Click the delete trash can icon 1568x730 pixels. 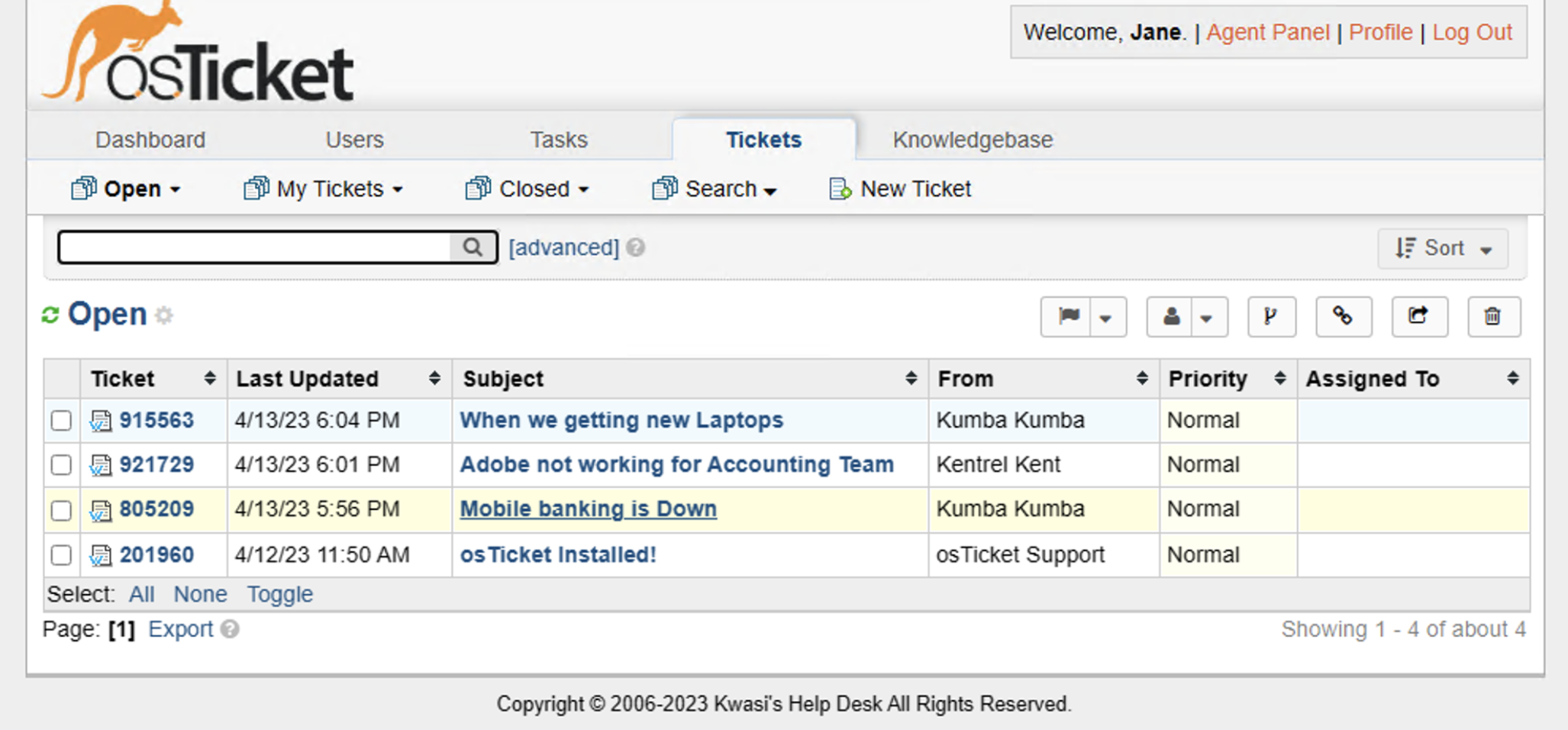tap(1493, 316)
